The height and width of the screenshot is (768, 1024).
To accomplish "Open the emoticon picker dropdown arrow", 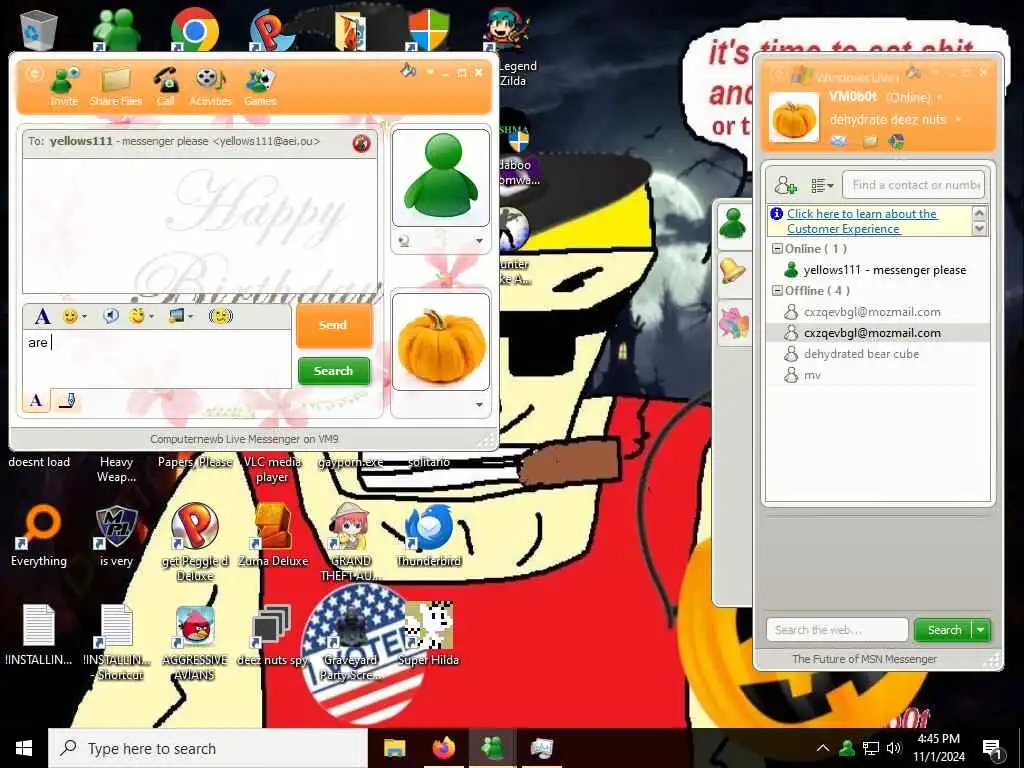I will click(84, 317).
